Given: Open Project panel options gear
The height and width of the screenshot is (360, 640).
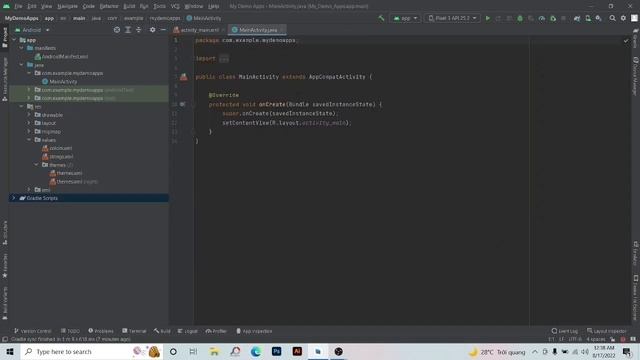Looking at the screenshot, I should coord(152,30).
